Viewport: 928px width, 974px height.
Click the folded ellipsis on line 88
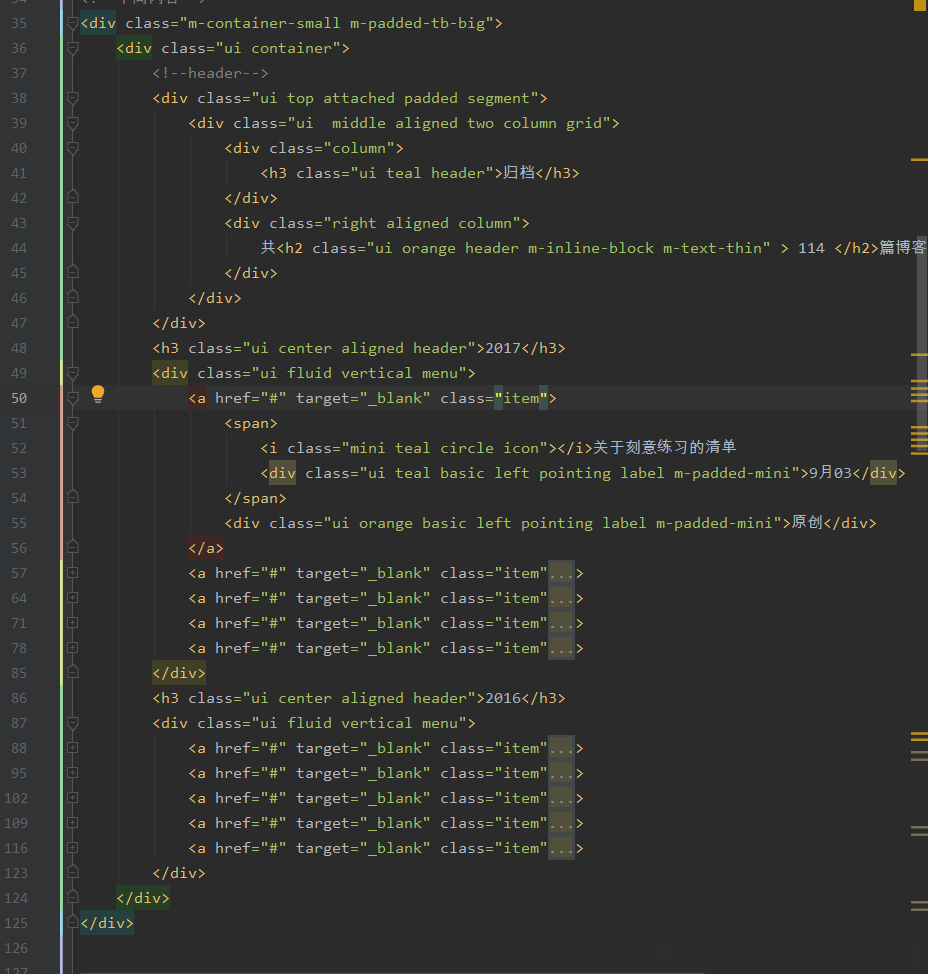point(561,749)
